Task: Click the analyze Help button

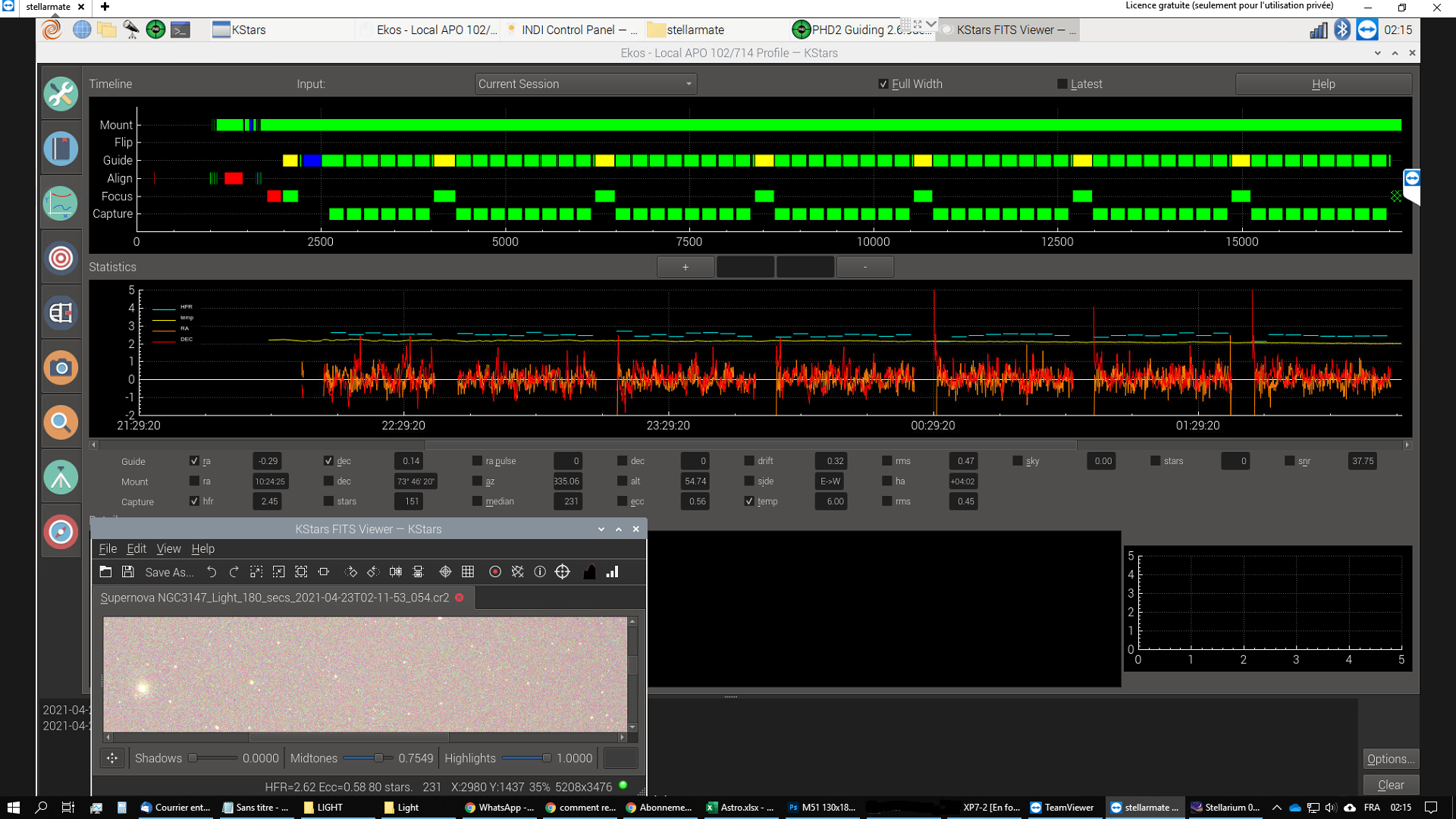Action: pos(1323,84)
